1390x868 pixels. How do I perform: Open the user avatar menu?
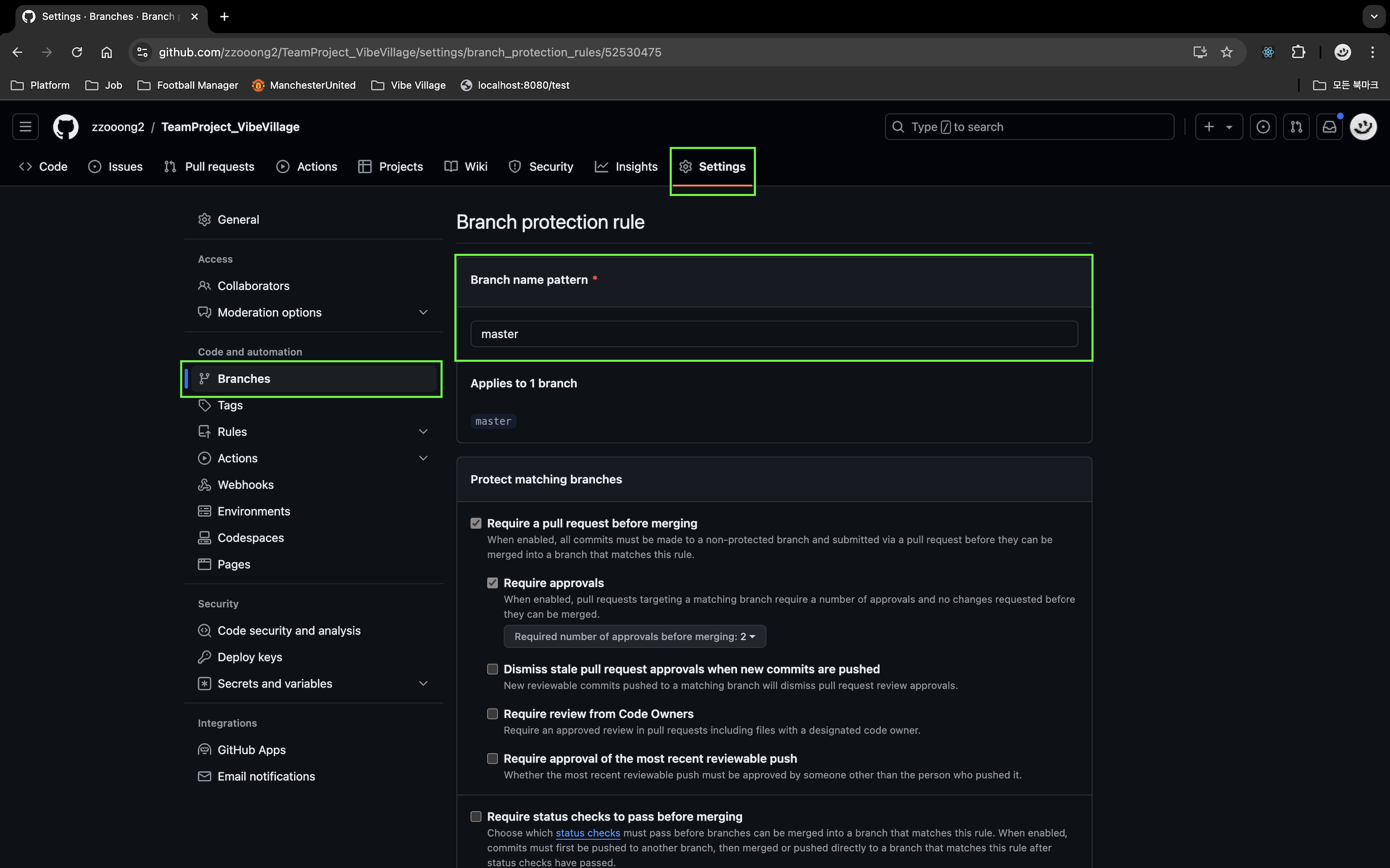1363,127
